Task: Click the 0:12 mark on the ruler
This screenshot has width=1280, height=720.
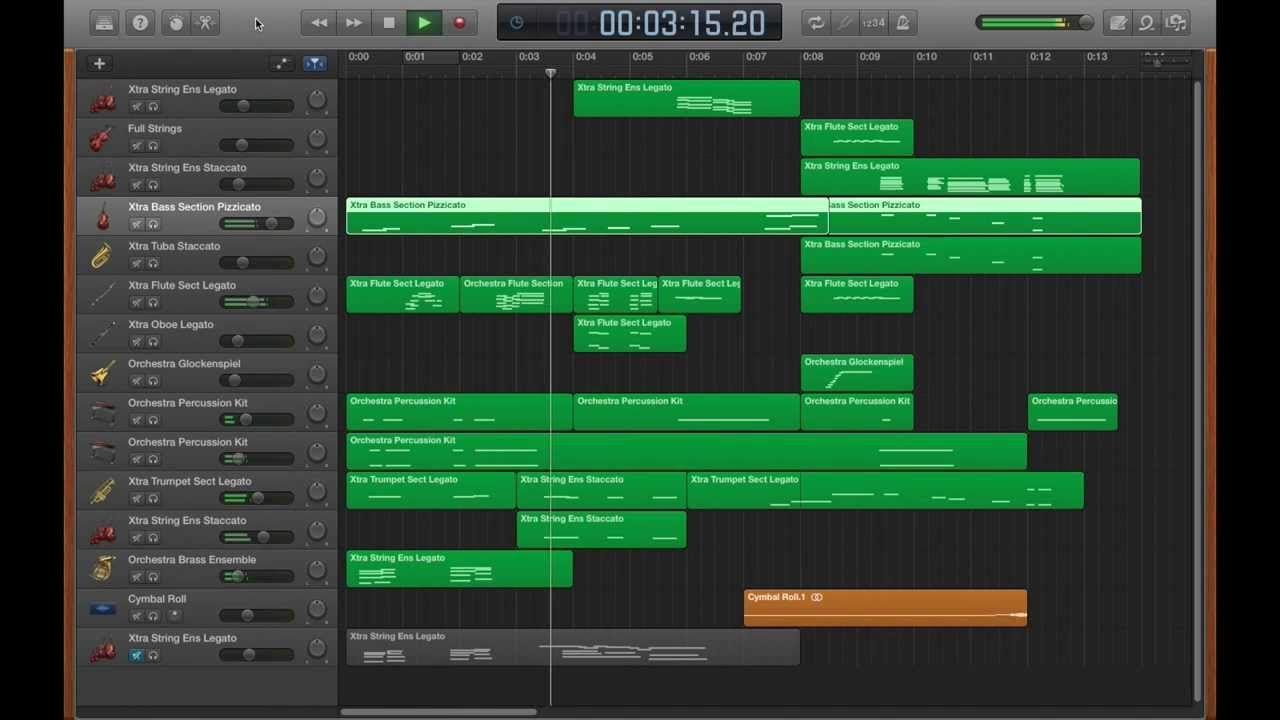Action: tap(1040, 57)
